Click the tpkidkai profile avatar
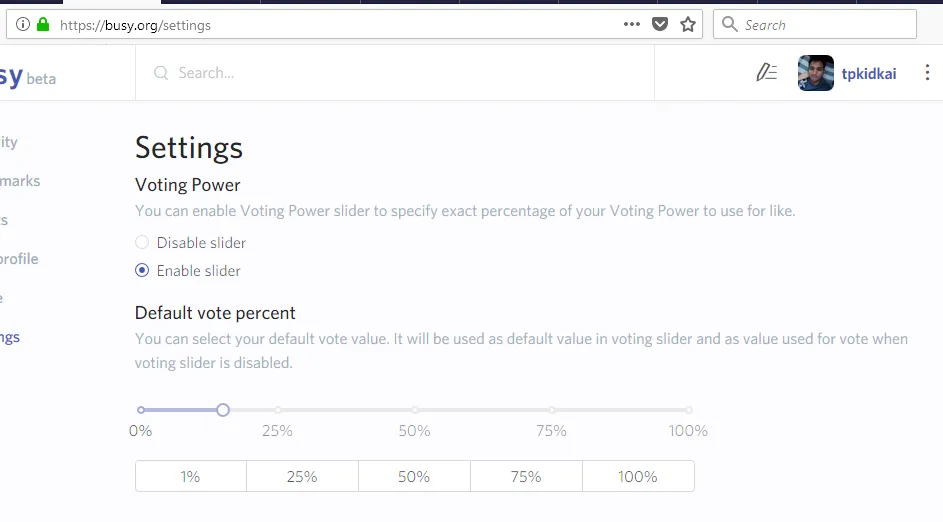The image size is (943, 522). [x=816, y=73]
